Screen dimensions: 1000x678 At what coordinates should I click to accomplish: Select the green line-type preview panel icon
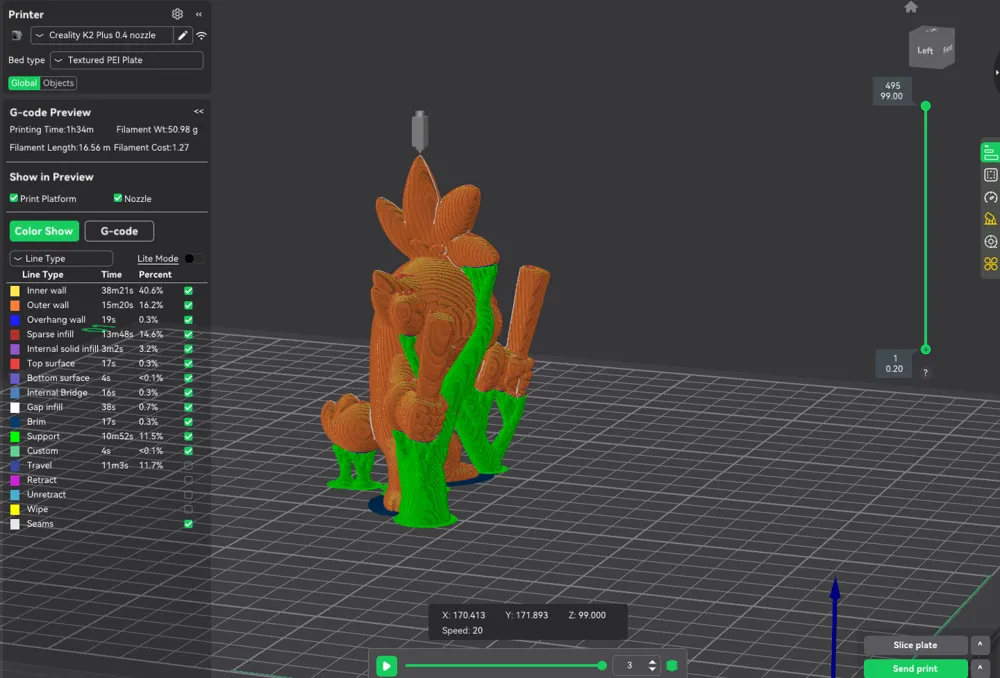(990, 152)
